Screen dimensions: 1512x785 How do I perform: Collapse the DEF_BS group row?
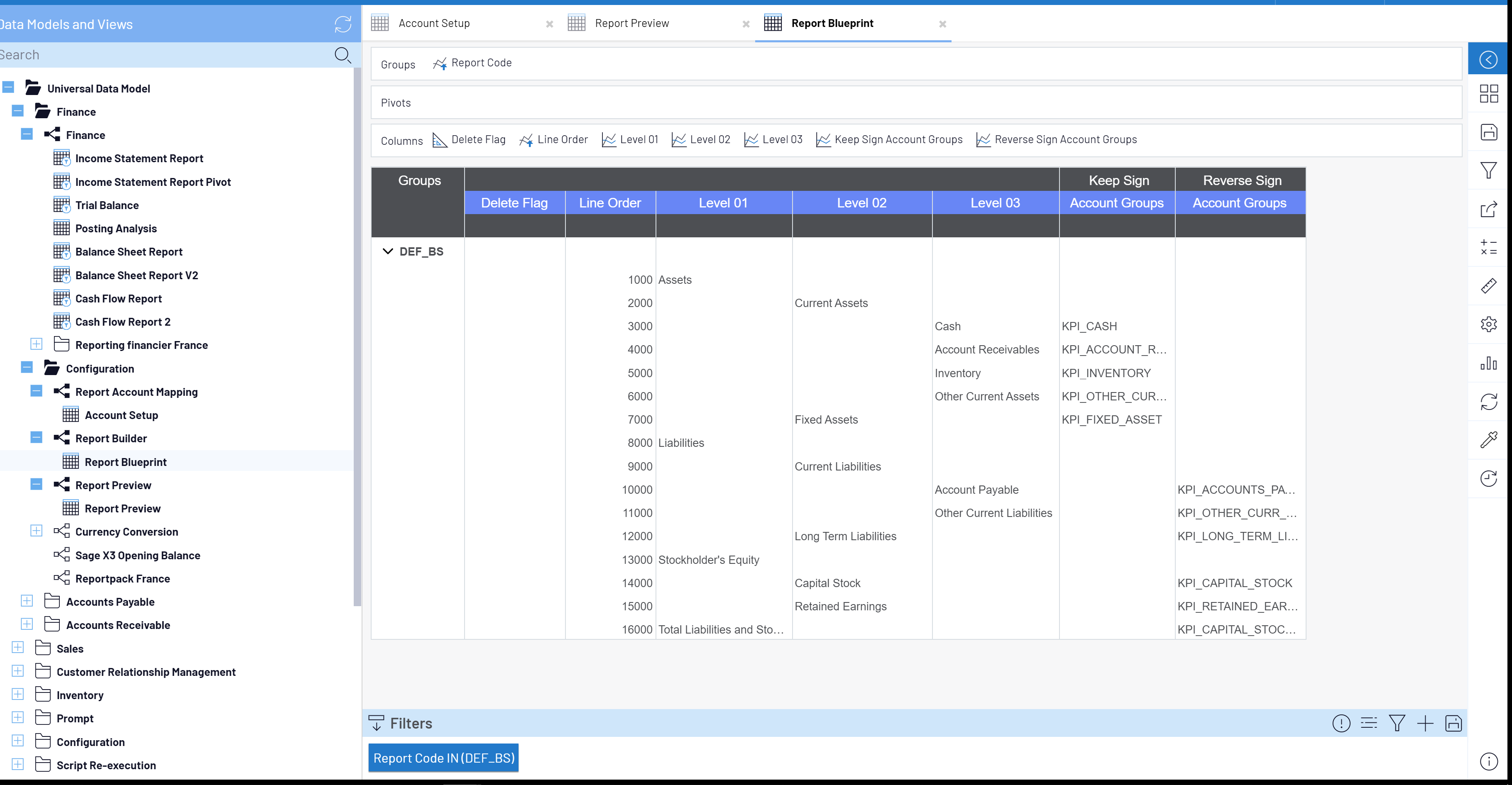[387, 251]
